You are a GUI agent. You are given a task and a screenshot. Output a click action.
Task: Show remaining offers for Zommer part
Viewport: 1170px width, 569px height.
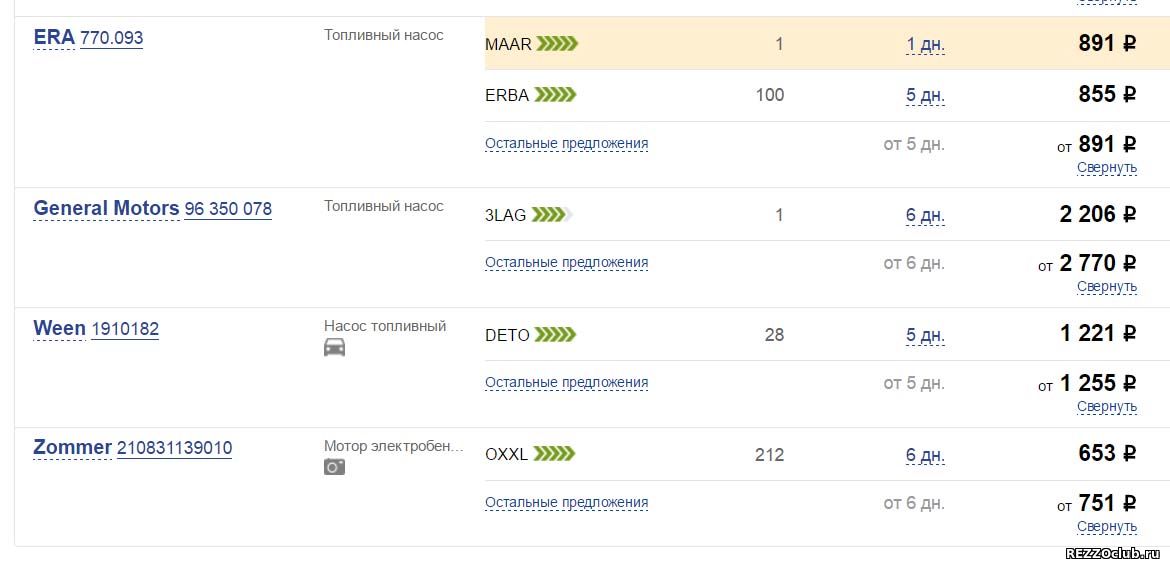click(566, 503)
